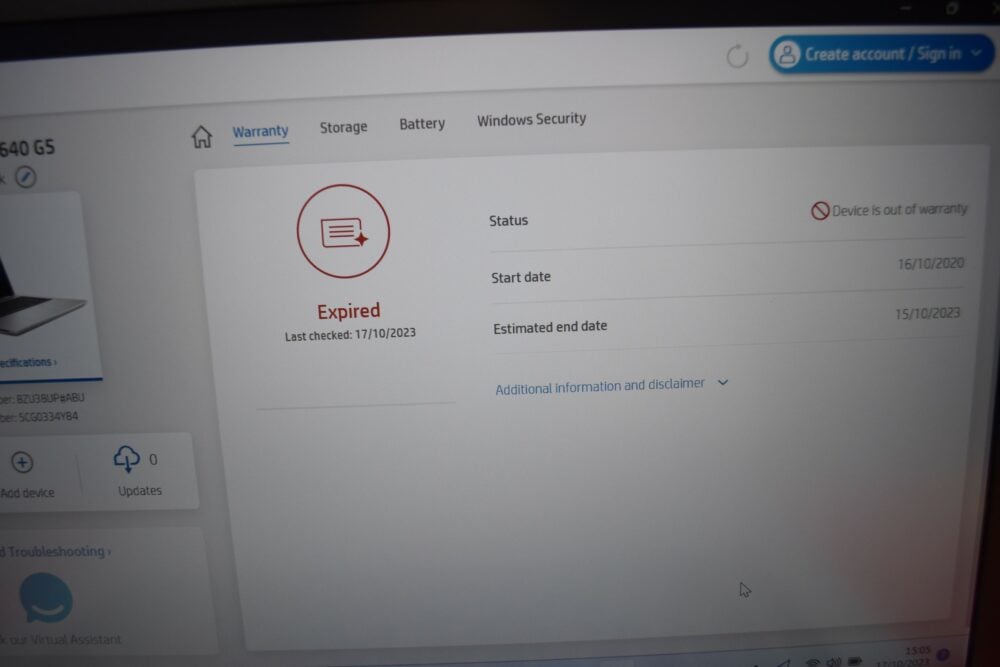Click the refresh icon beside Sign in
This screenshot has width=1000, height=667.
(737, 56)
